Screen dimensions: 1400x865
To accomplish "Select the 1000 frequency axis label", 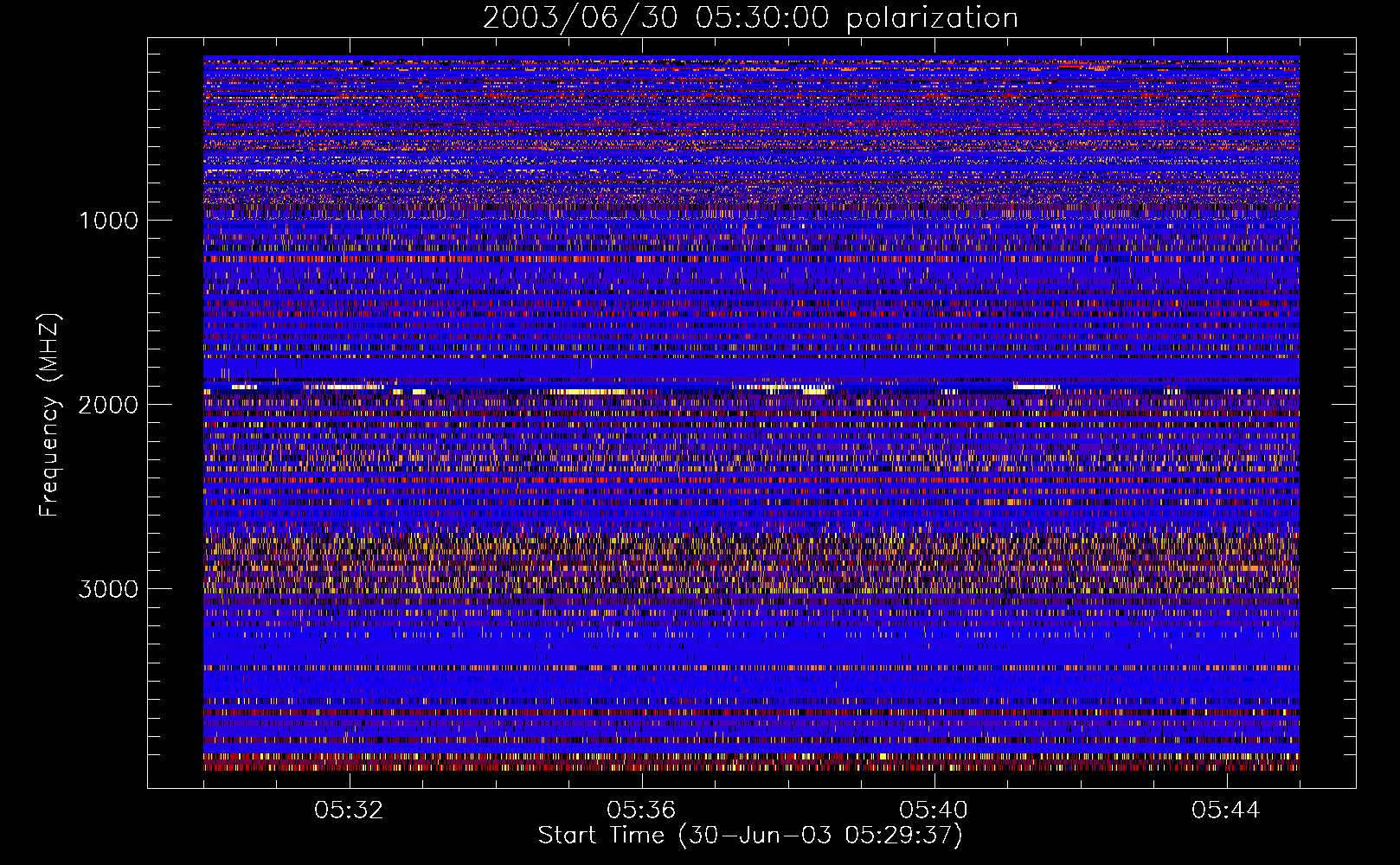I will coord(108,220).
